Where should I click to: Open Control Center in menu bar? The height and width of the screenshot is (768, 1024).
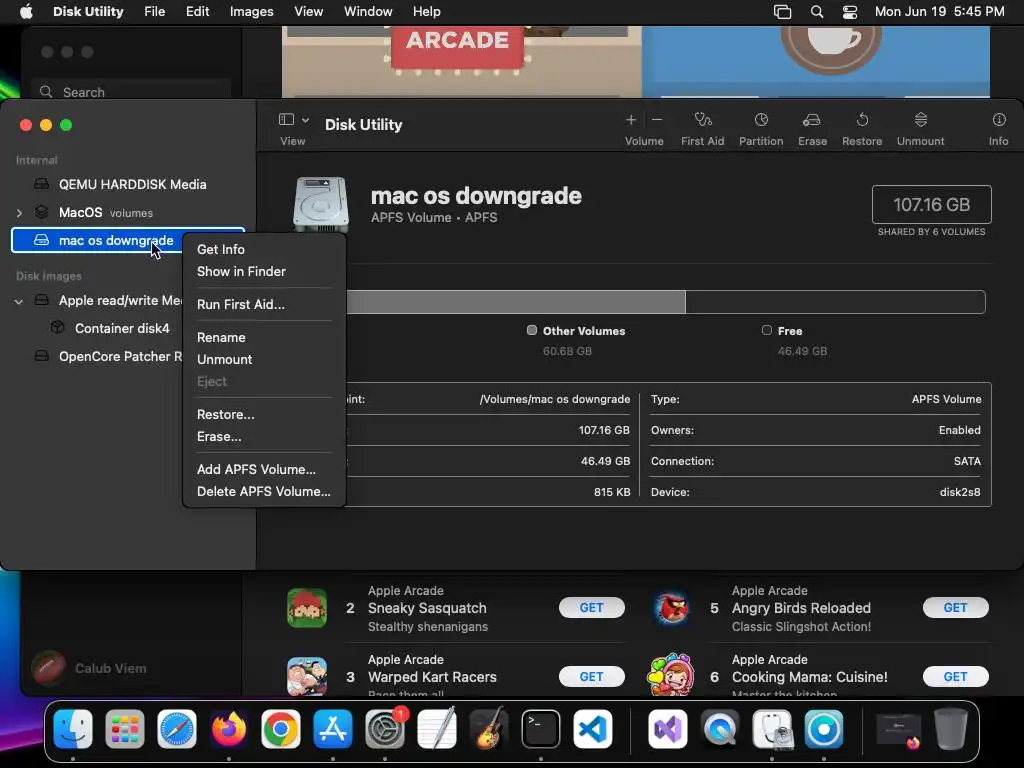coord(850,12)
